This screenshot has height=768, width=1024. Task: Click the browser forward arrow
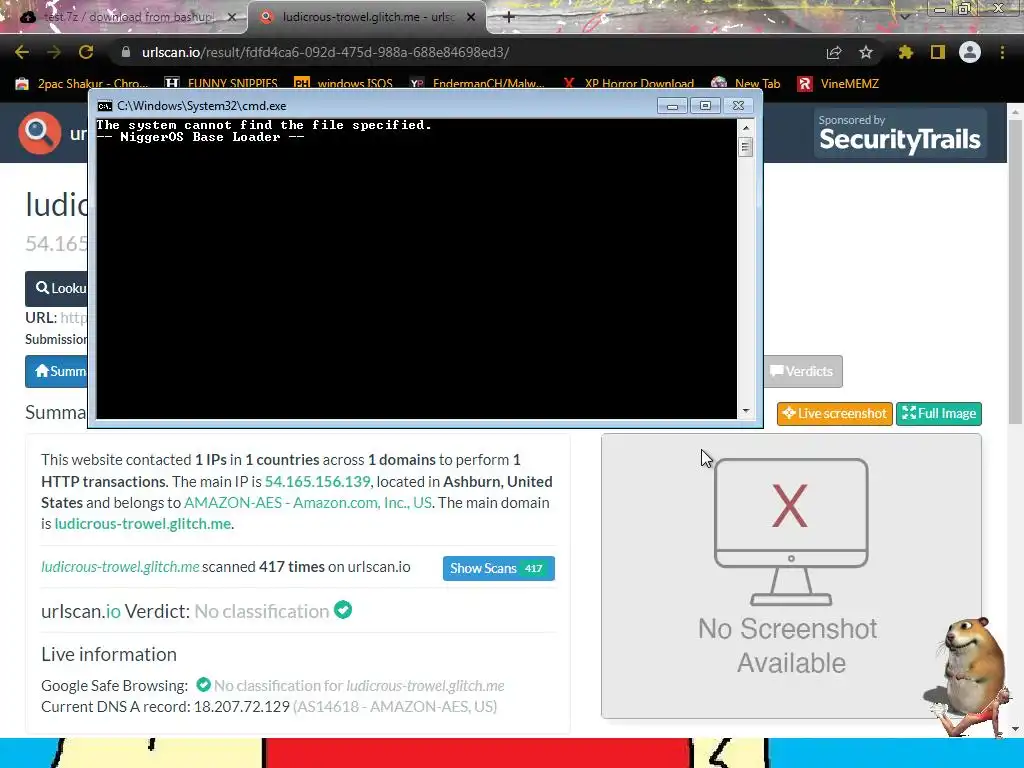click(54, 52)
